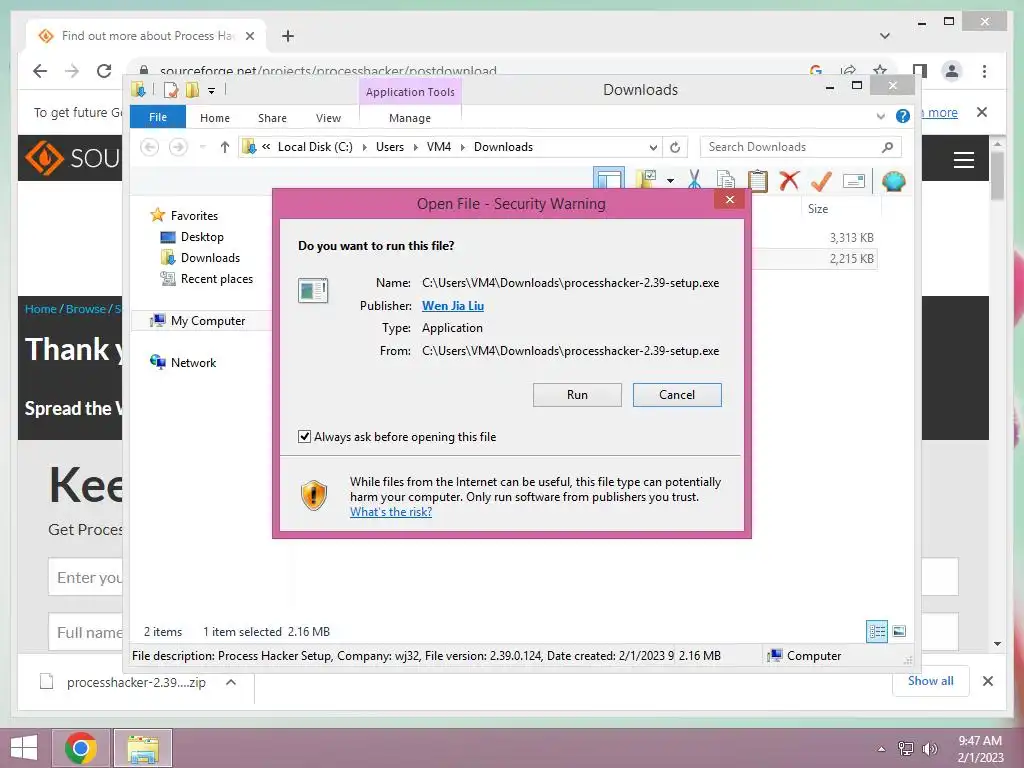Select Downloads in navigation pane
This screenshot has width=1024, height=768.
[210, 258]
